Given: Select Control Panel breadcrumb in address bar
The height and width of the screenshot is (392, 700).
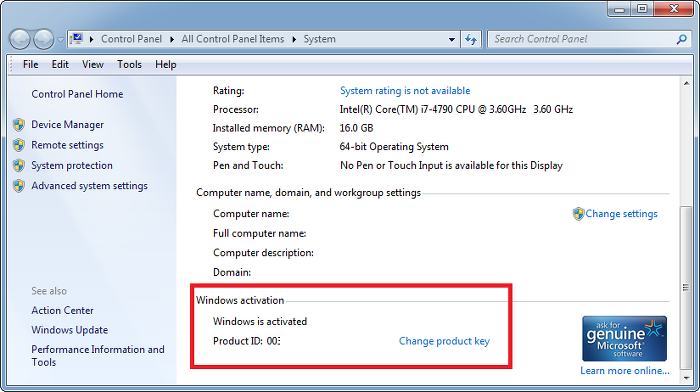Looking at the screenshot, I should tap(131, 39).
